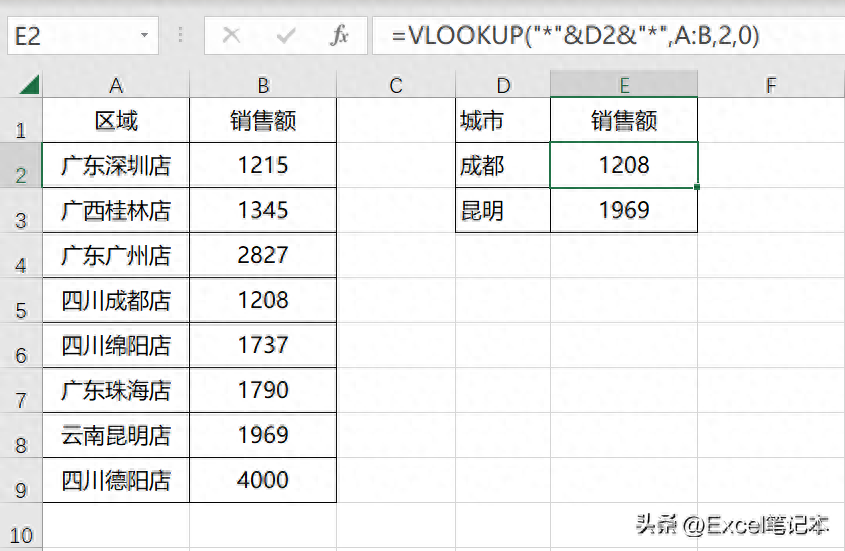Click cell with value 4000
This screenshot has width=845, height=551.
[x=263, y=480]
